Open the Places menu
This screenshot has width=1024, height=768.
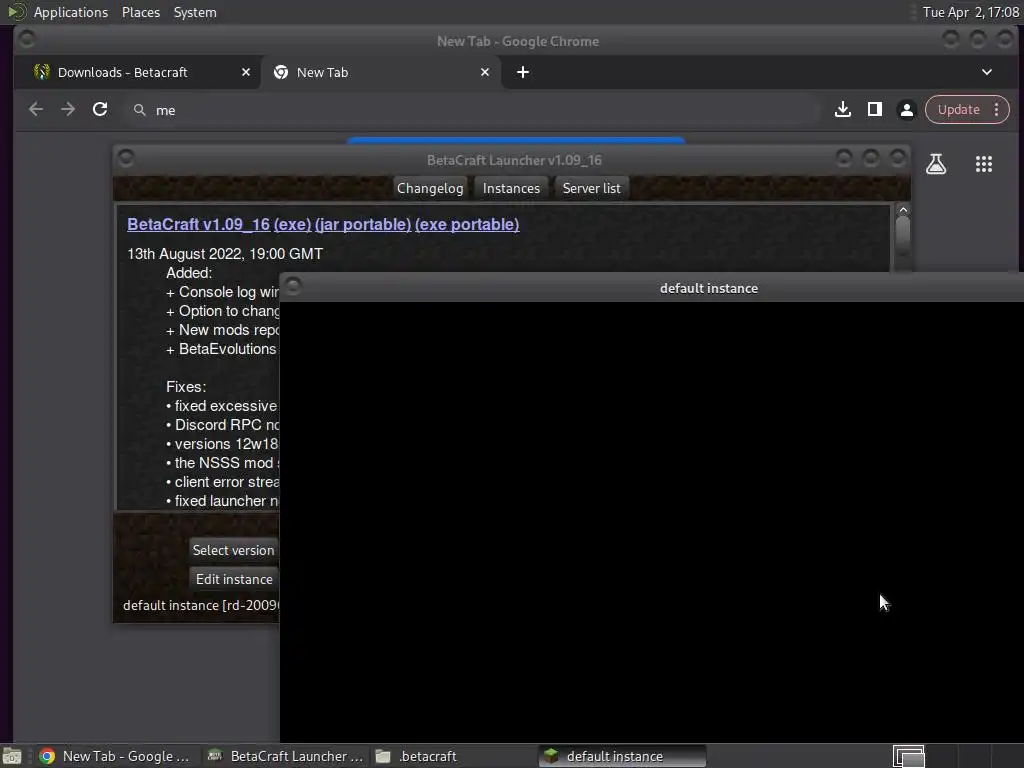141,12
